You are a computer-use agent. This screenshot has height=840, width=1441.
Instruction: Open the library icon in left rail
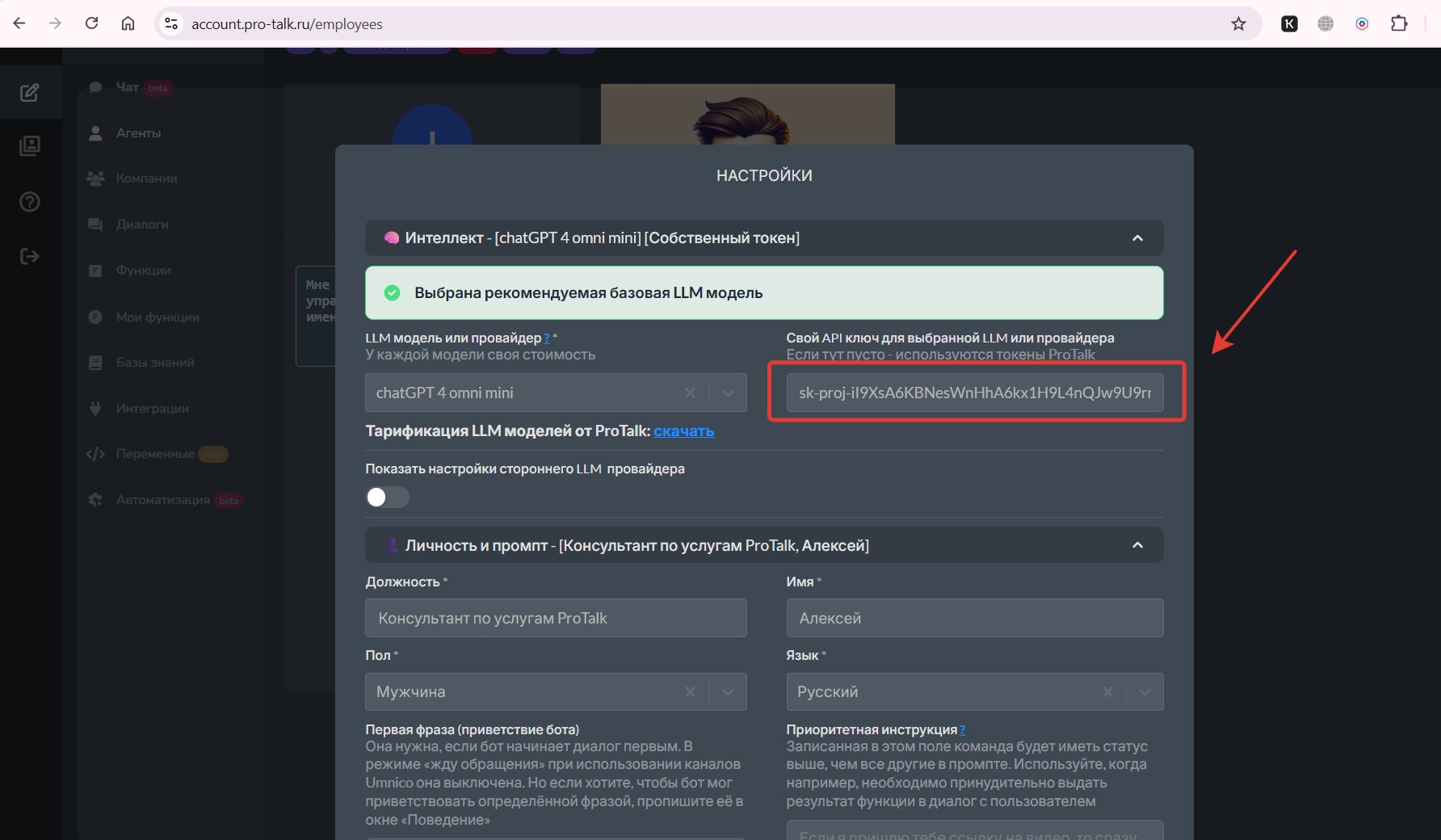tap(30, 146)
